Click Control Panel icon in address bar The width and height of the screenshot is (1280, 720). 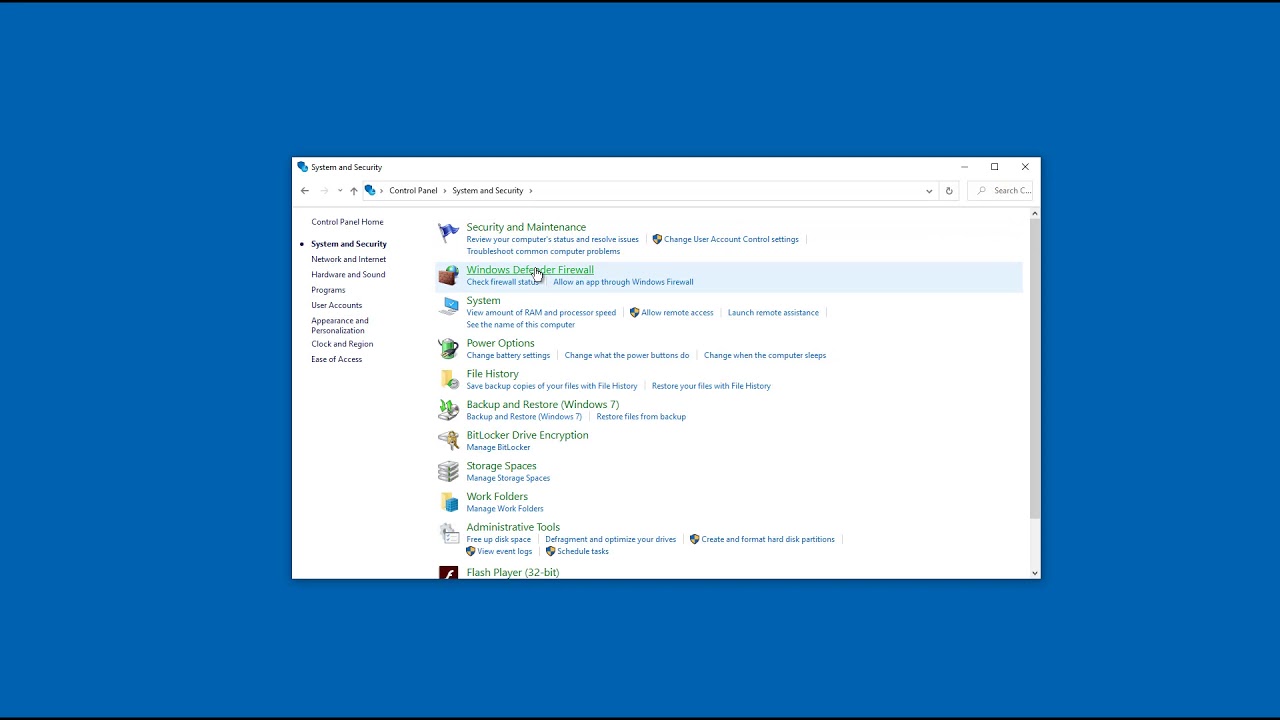pyautogui.click(x=370, y=190)
